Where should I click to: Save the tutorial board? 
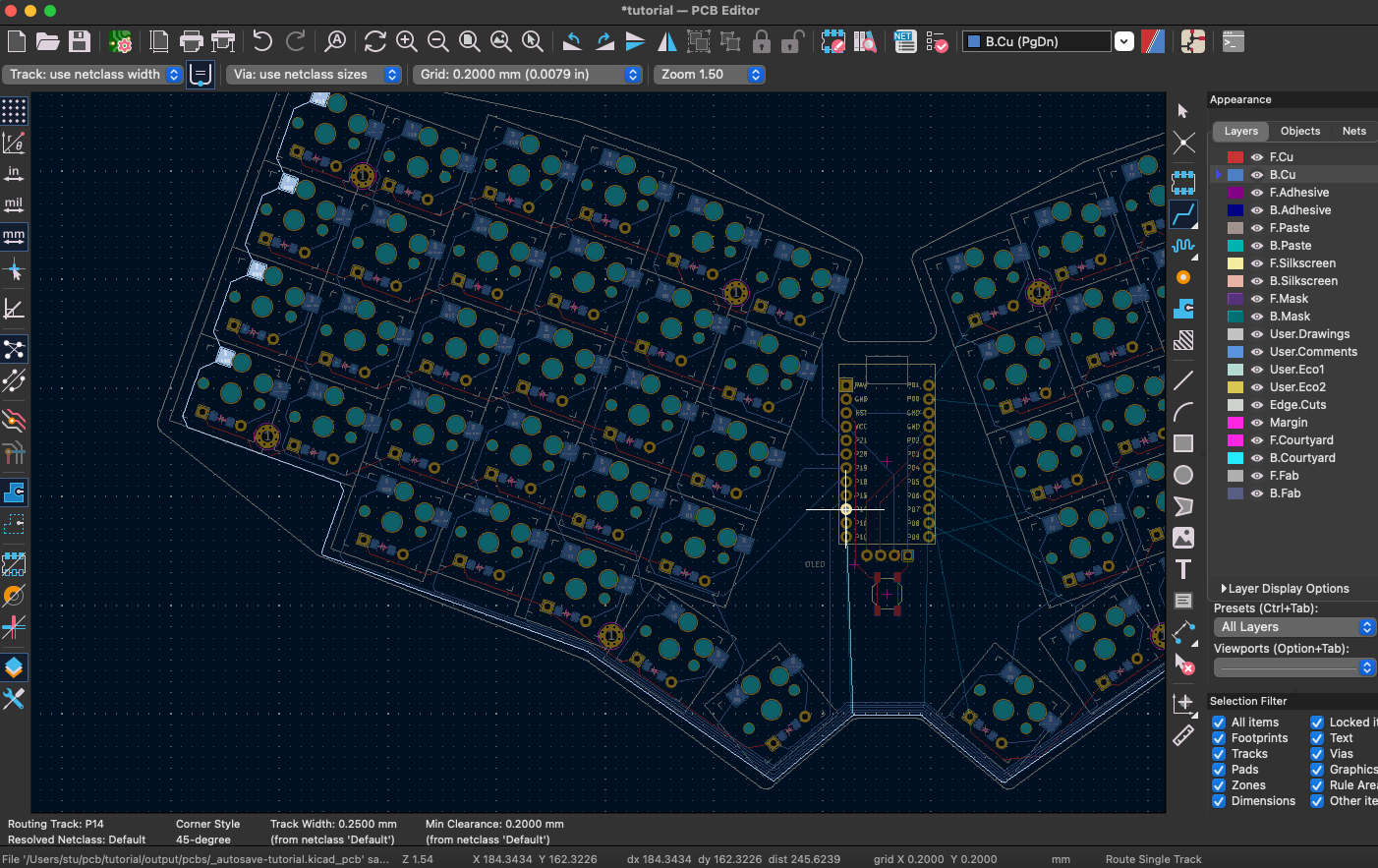(x=79, y=41)
